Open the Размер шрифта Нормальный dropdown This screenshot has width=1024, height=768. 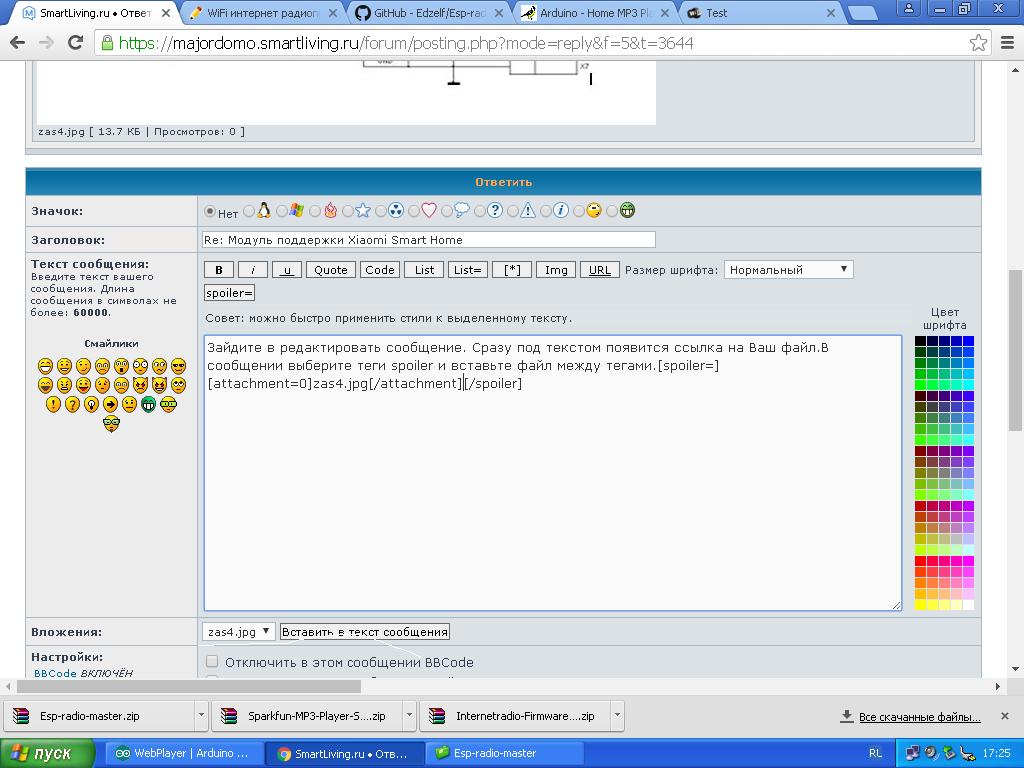click(788, 270)
